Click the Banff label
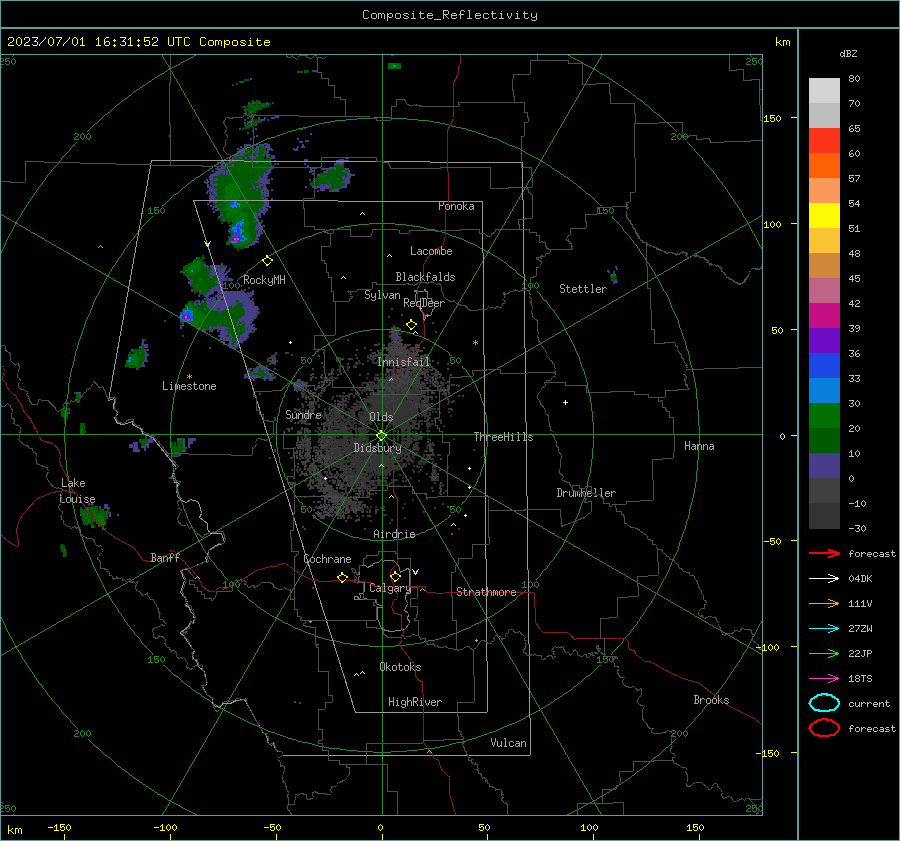 tap(165, 557)
